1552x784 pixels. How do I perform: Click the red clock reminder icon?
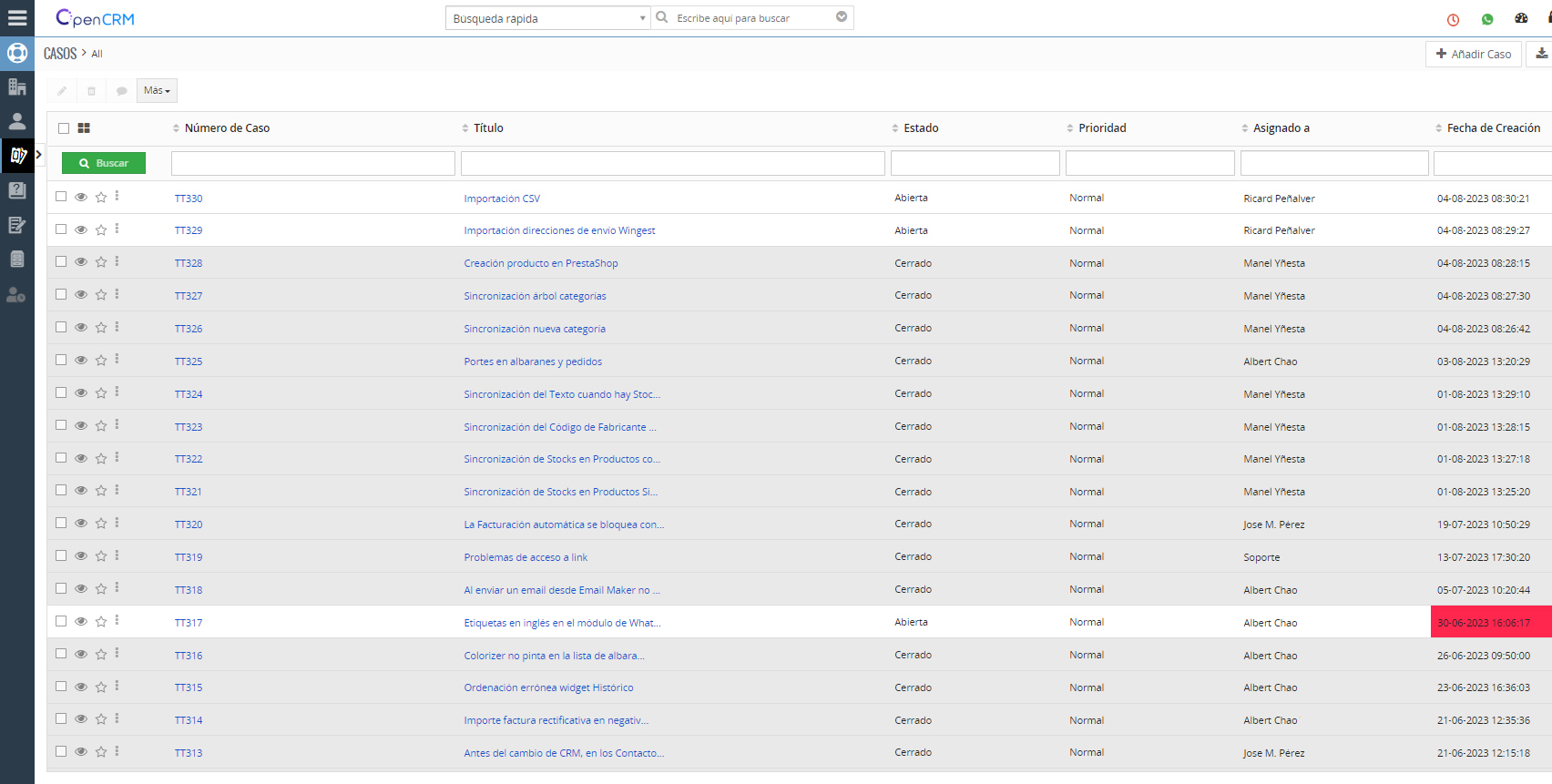tap(1453, 19)
